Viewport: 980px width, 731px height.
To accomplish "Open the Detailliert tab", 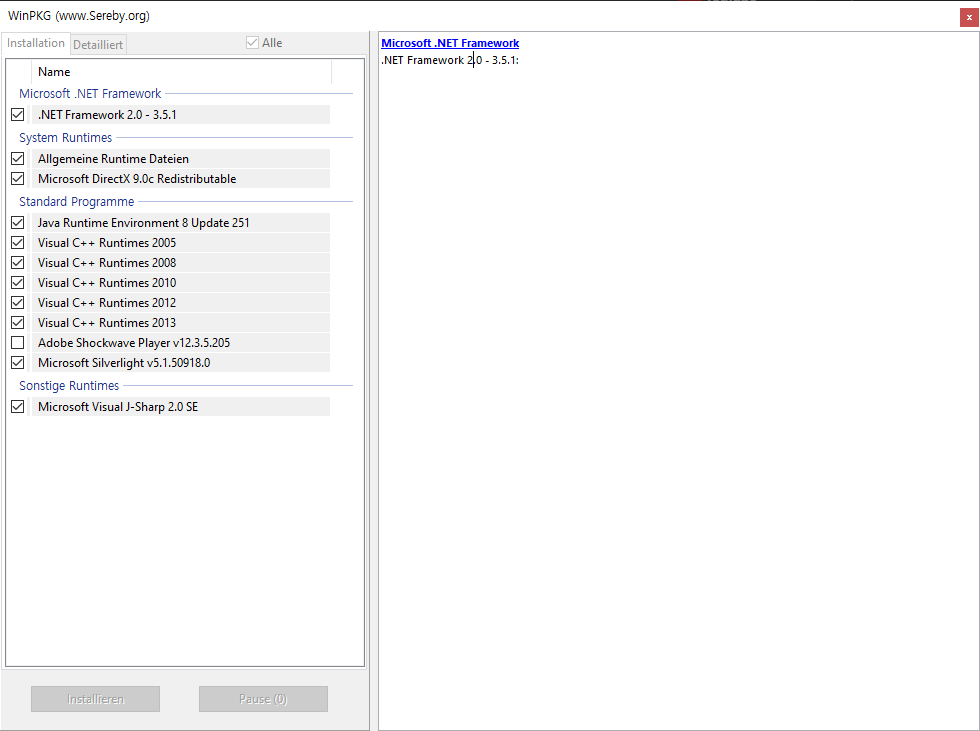I will [x=98, y=44].
